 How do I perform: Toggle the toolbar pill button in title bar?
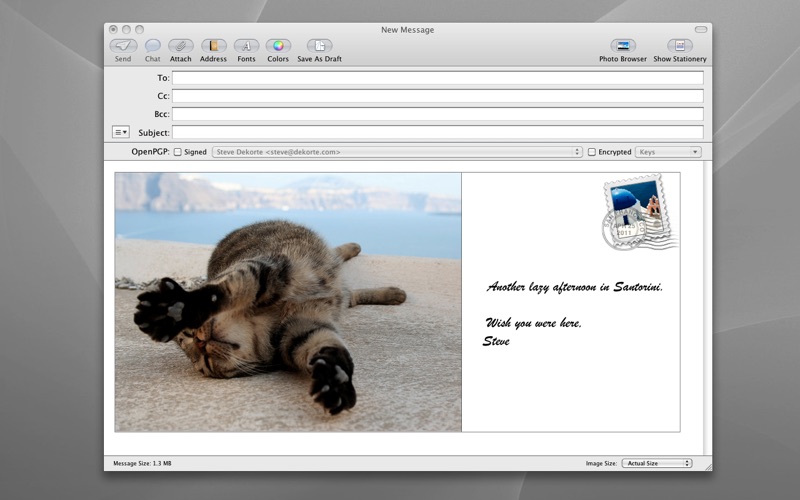click(x=701, y=30)
